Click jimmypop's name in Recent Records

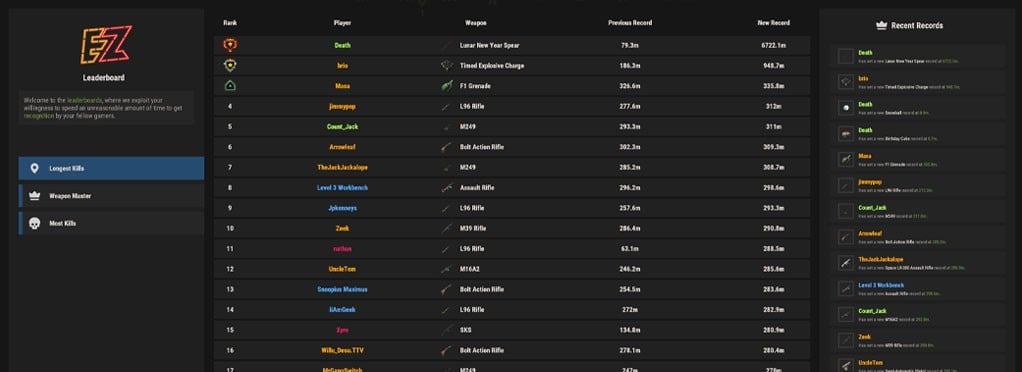point(871,182)
